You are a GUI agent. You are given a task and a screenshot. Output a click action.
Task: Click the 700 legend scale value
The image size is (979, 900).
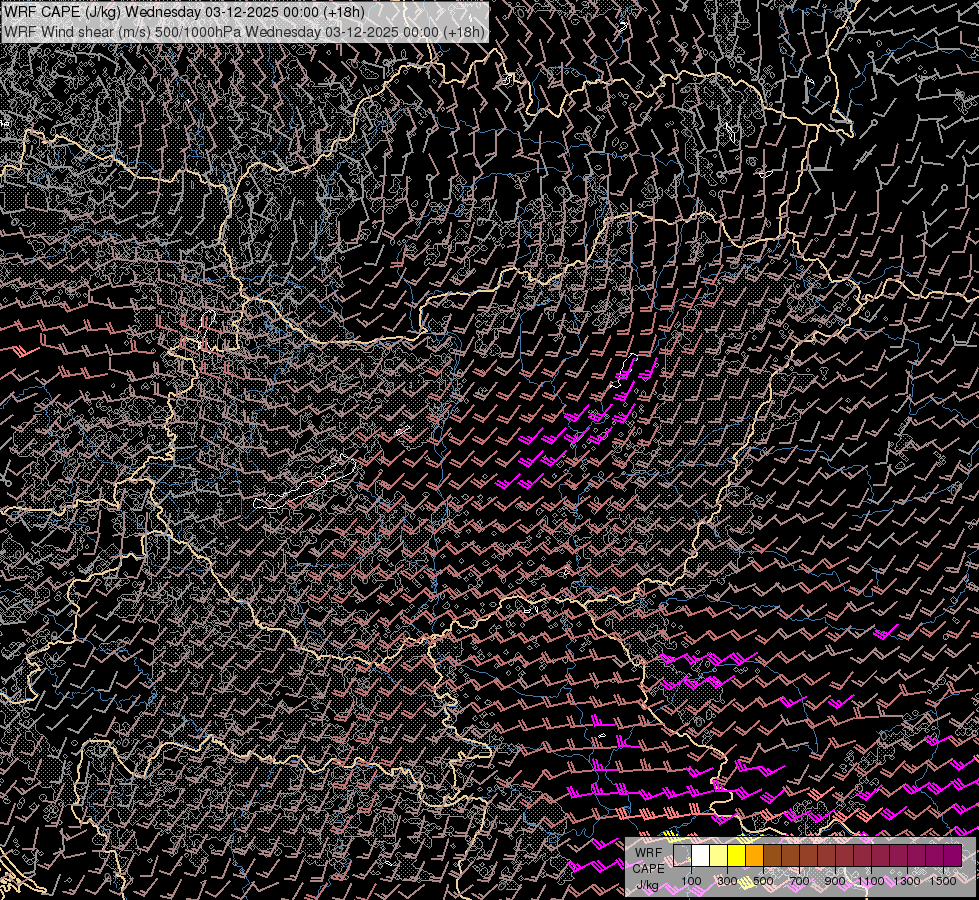[799, 881]
